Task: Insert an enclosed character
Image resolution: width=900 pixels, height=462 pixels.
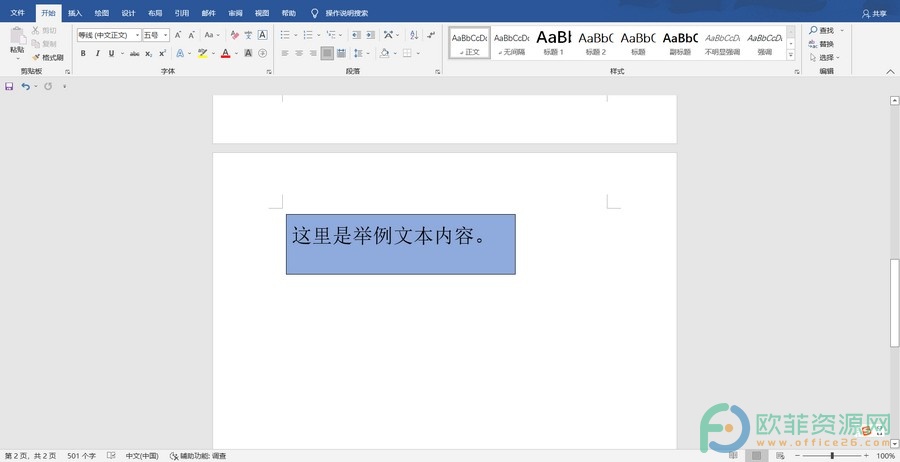Action: click(262, 53)
